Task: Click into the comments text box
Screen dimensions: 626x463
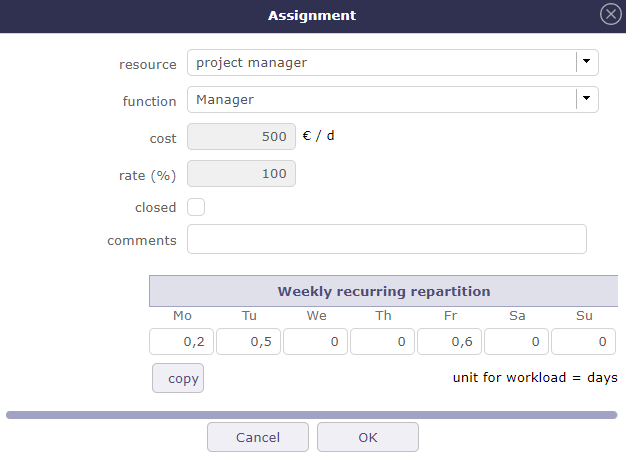Action: (x=387, y=239)
